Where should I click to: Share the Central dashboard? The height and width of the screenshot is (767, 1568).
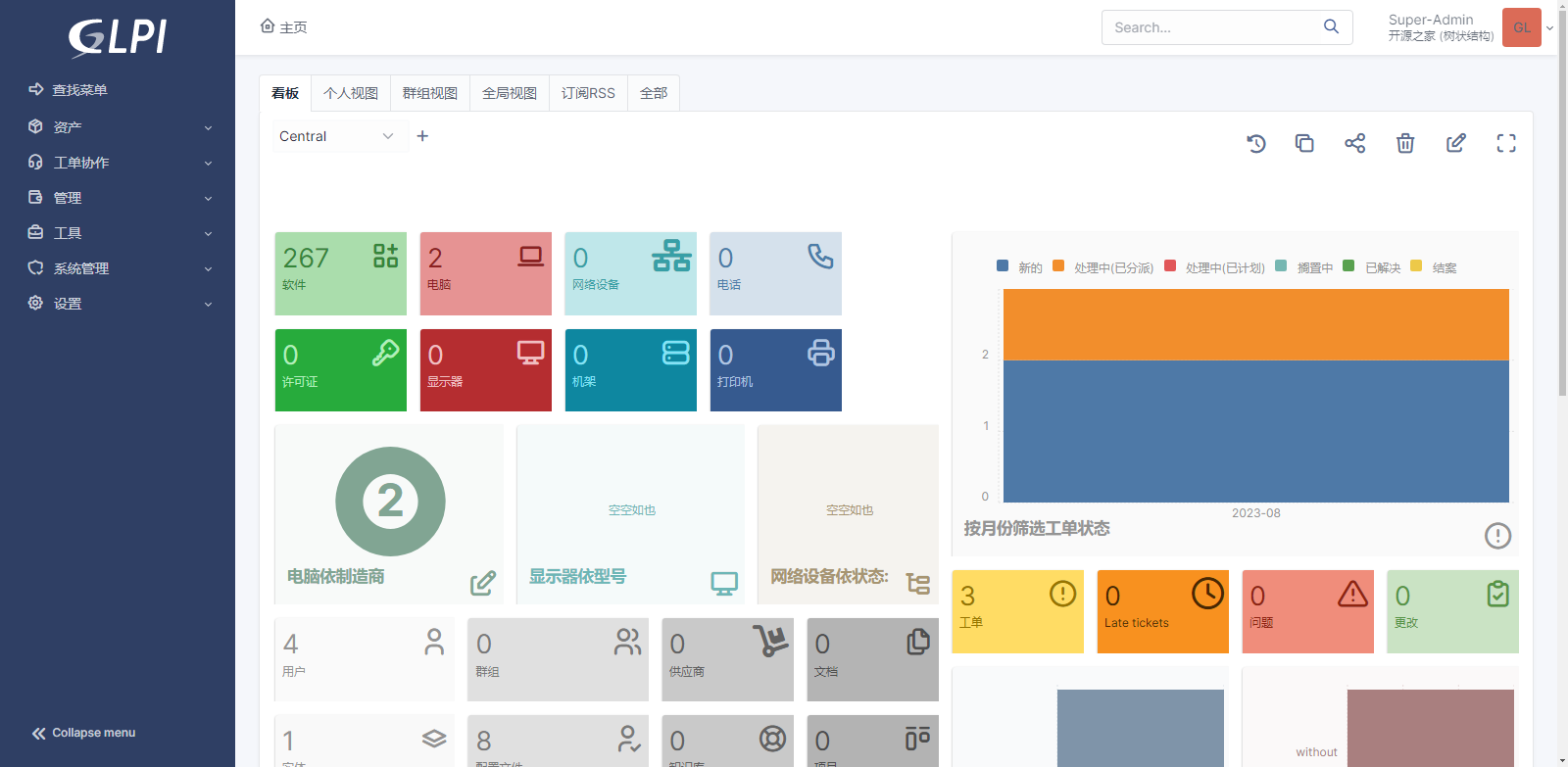(x=1355, y=144)
